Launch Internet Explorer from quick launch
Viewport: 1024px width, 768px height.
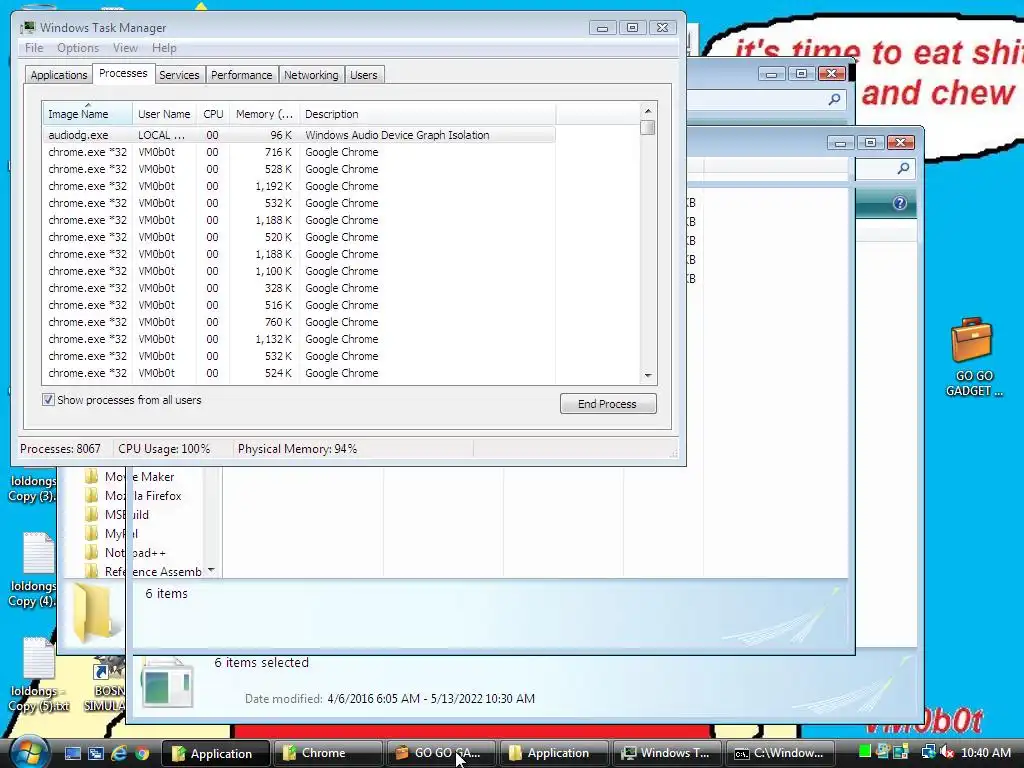pos(119,753)
